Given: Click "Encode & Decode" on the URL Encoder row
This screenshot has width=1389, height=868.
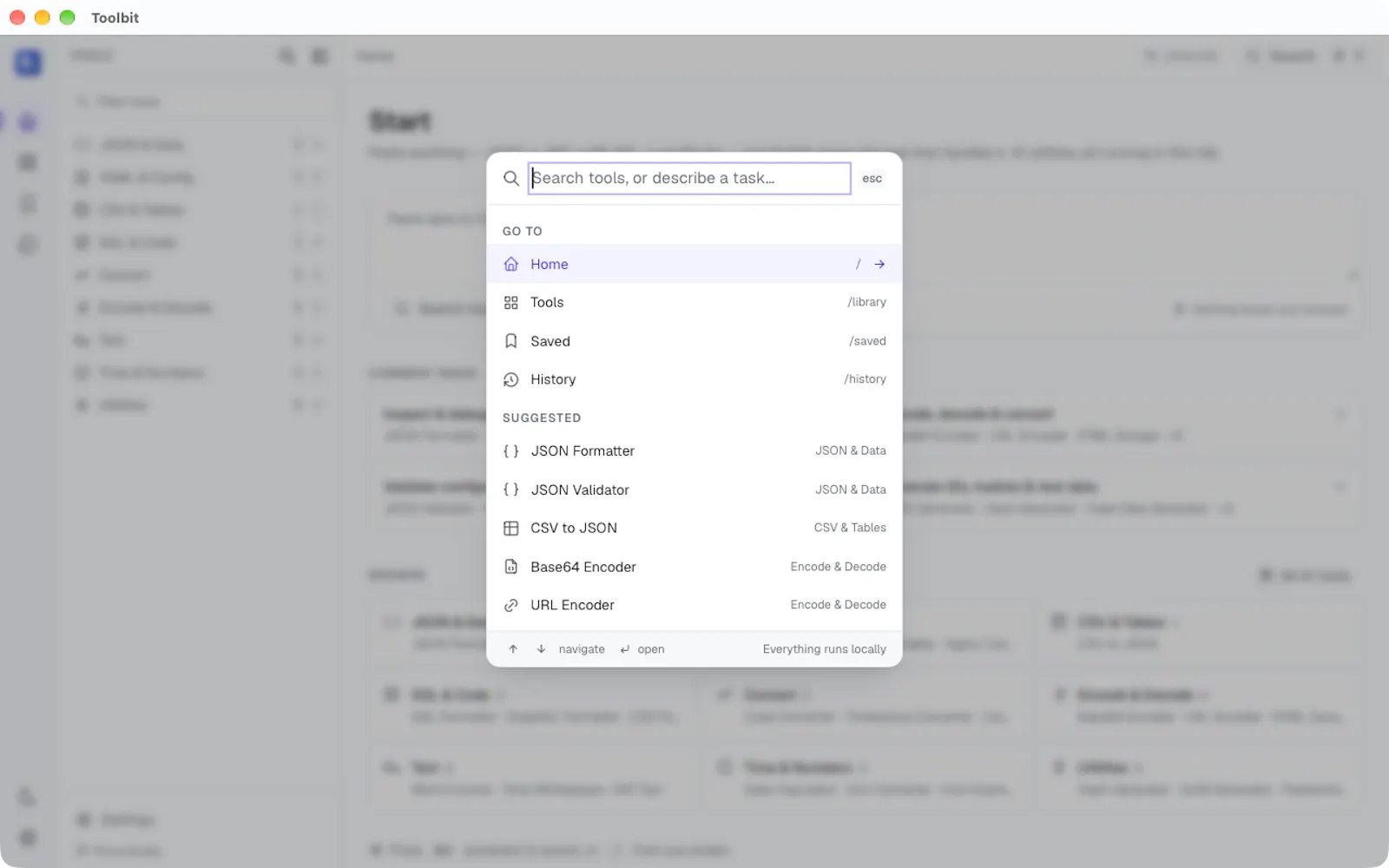Looking at the screenshot, I should 838,605.
